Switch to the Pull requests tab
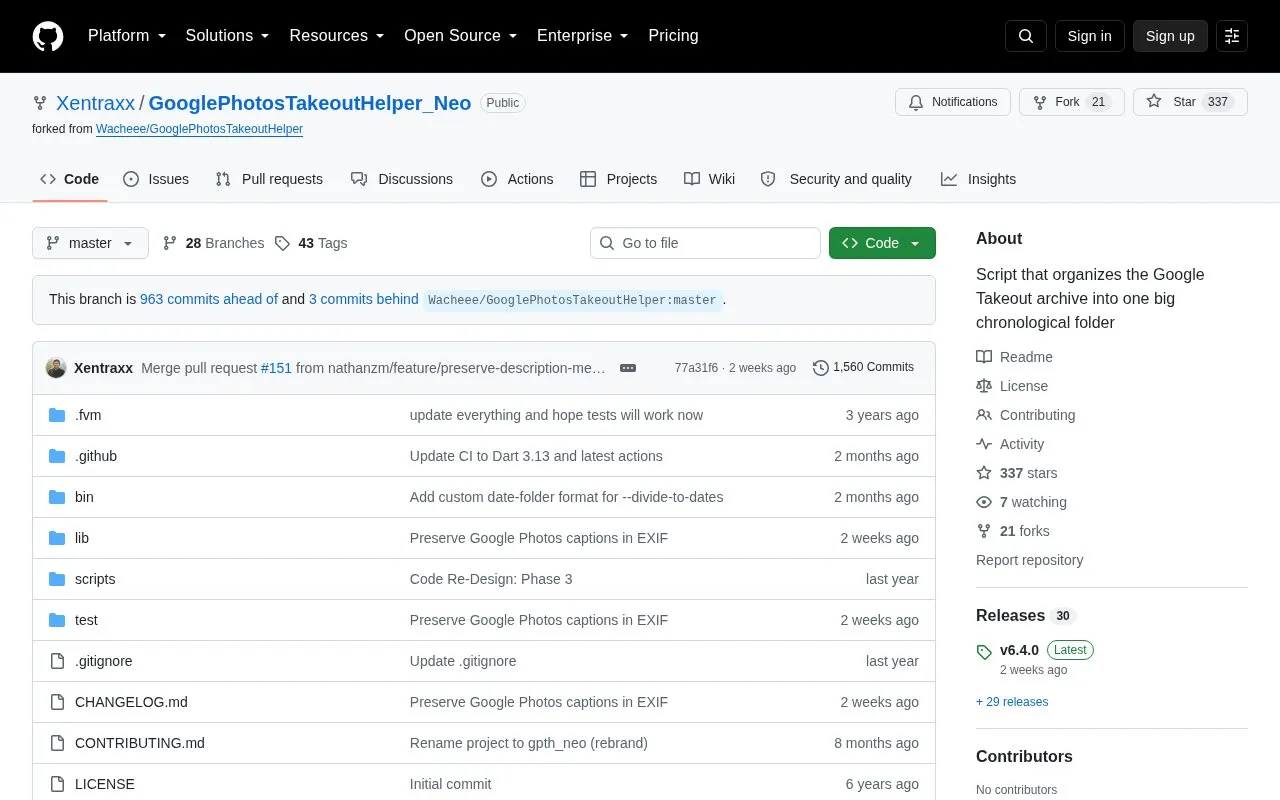Image resolution: width=1280 pixels, height=800 pixels. pos(269,179)
